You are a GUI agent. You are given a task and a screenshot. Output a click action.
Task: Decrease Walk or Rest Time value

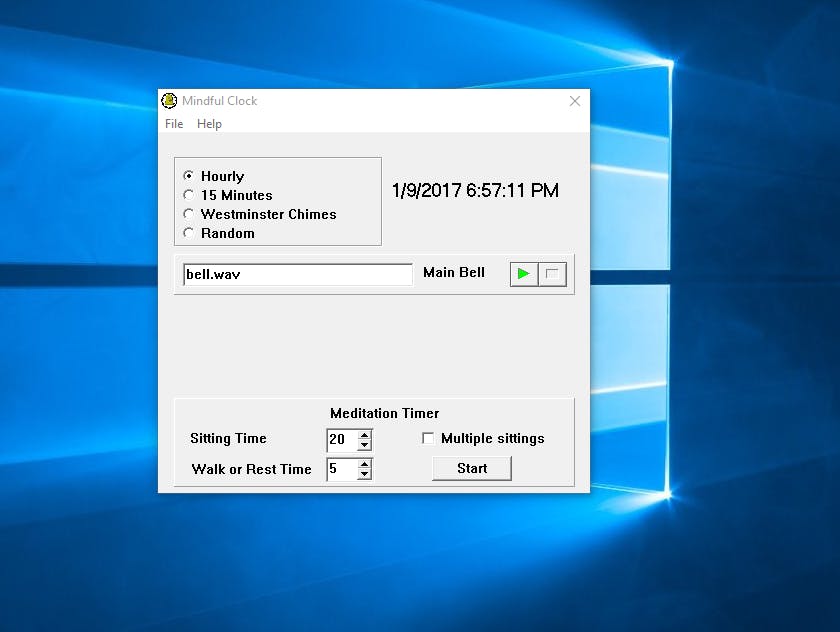point(364,475)
